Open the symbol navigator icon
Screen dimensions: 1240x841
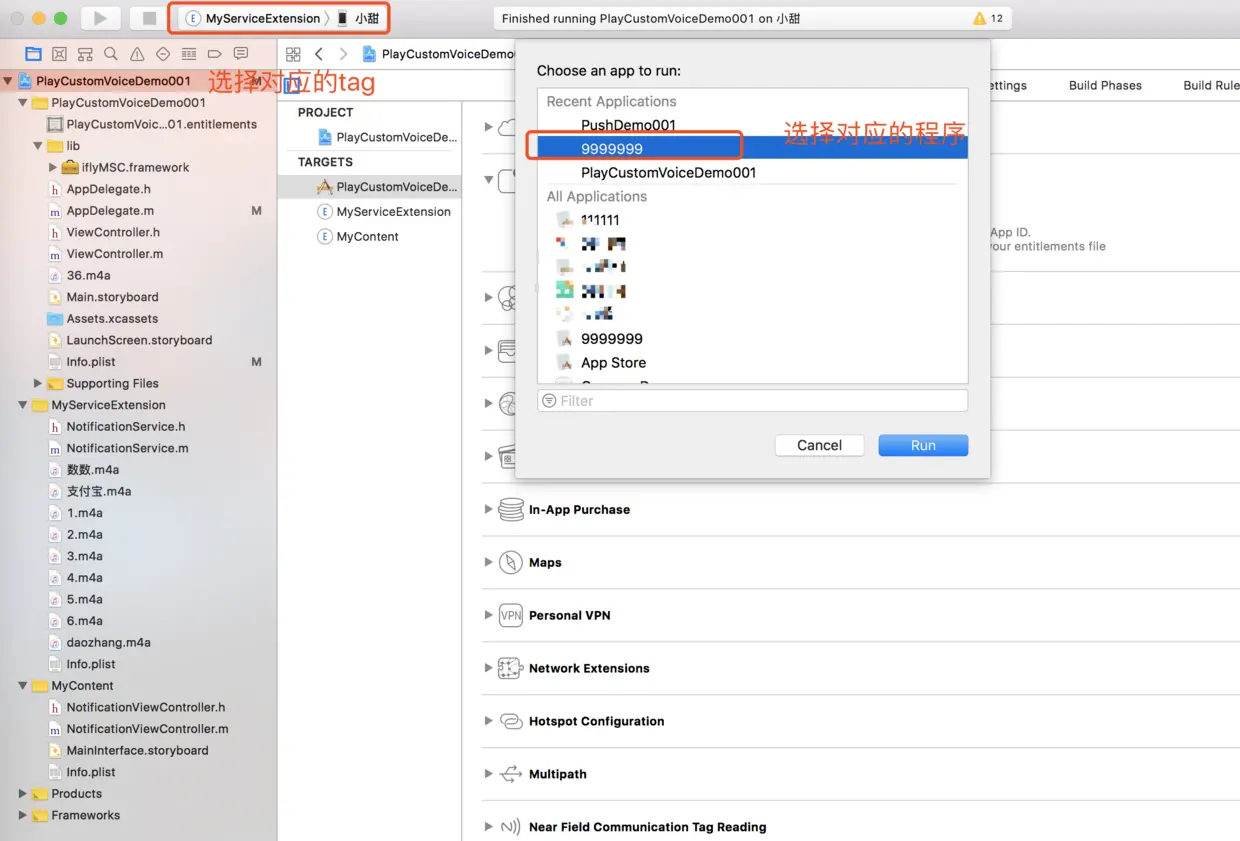pos(85,54)
